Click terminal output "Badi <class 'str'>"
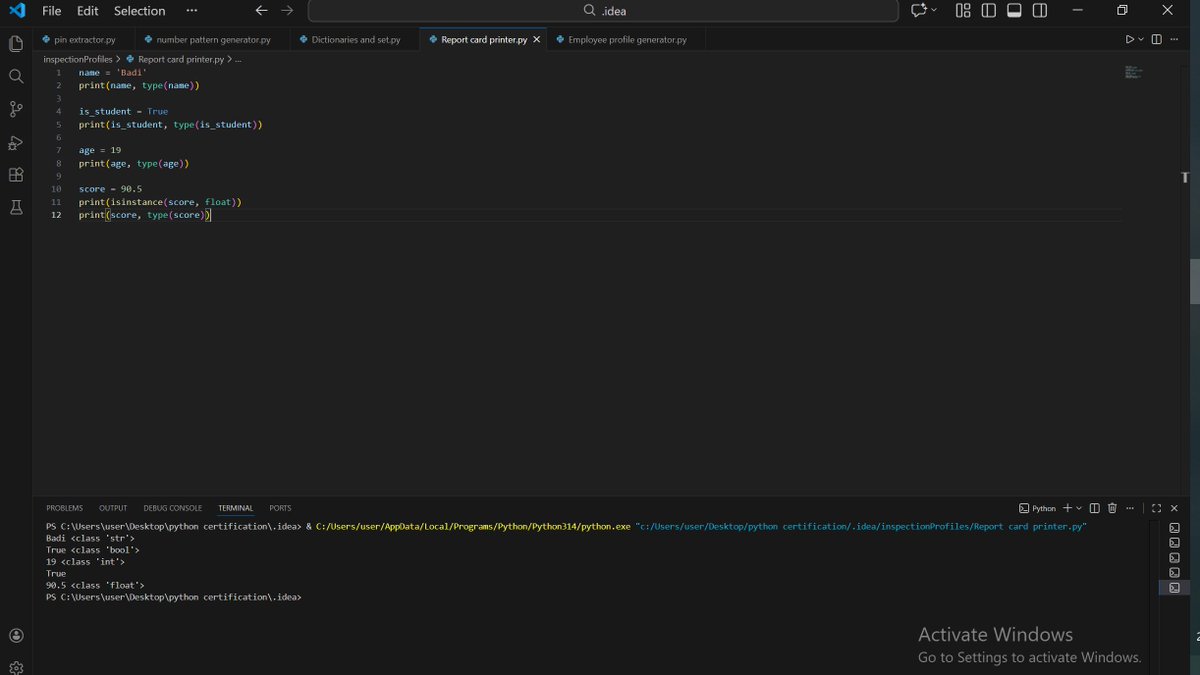 coord(90,538)
